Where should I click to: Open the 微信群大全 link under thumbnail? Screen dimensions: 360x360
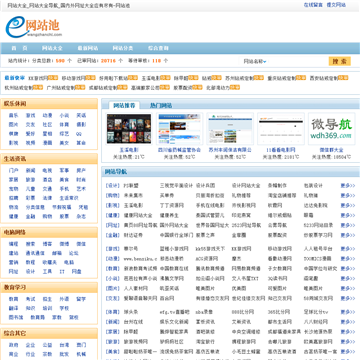(331, 150)
